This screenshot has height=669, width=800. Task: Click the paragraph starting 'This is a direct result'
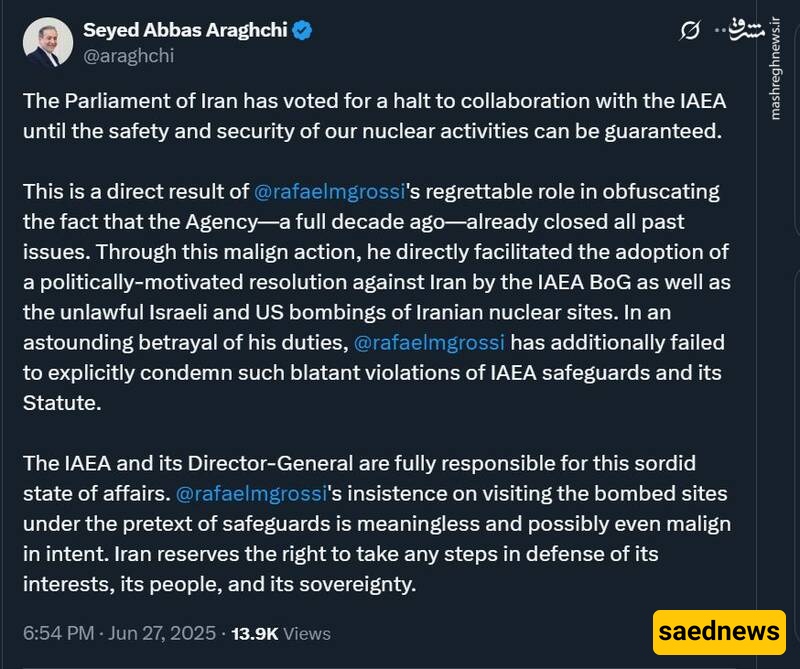[x=377, y=297]
